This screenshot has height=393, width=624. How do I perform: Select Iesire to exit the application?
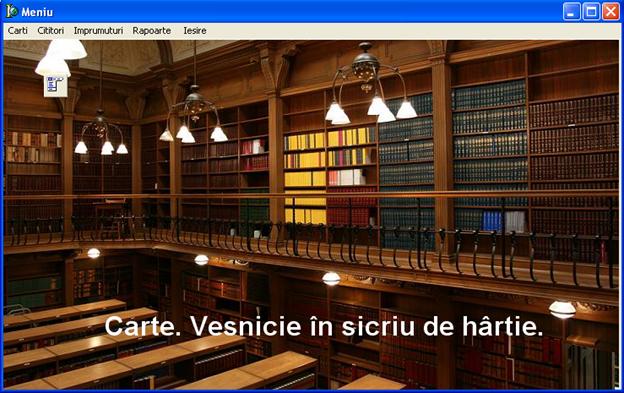195,31
